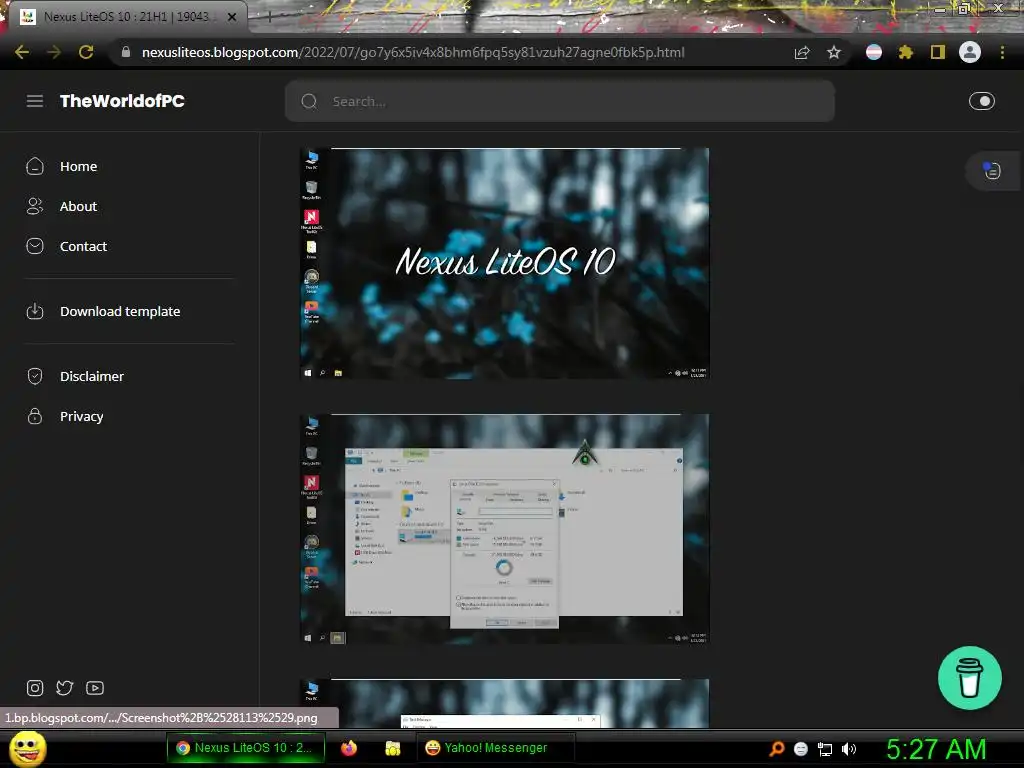Viewport: 1024px width, 768px height.
Task: Click the green coffee cup donate button
Action: point(970,678)
